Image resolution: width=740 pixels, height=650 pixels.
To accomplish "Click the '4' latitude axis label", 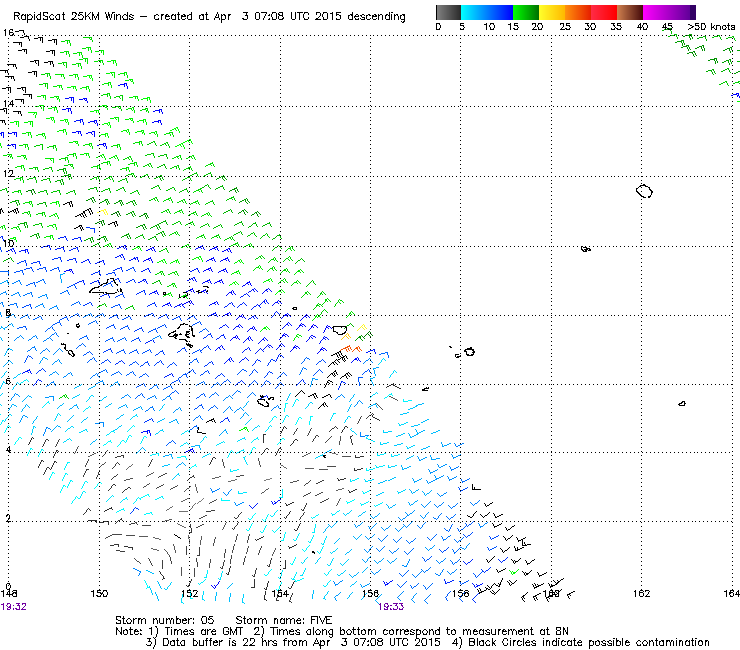I will [8, 450].
